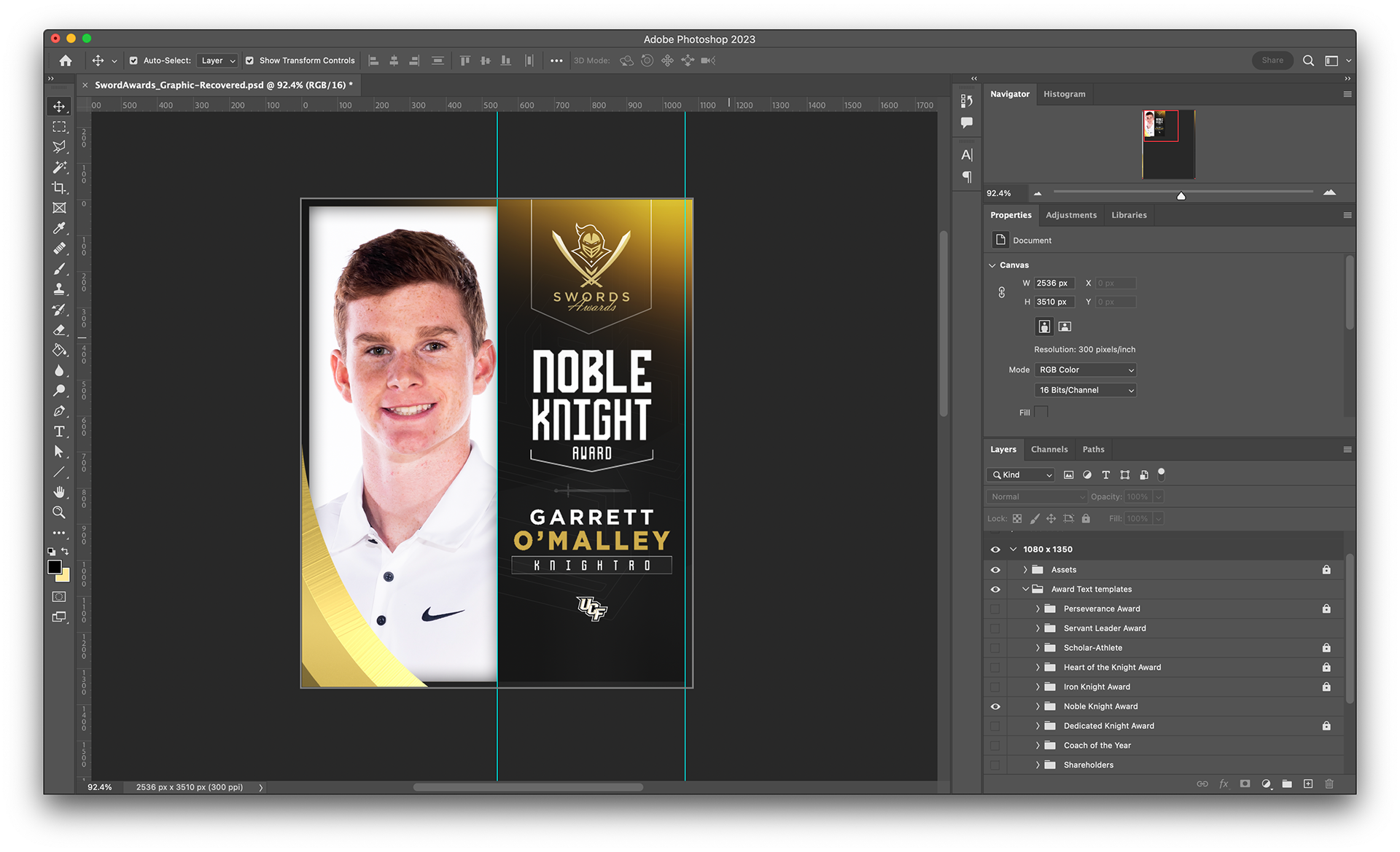Viewport: 1400px width, 852px height.
Task: Select the Polygonal Lasso tool
Action: [x=59, y=147]
